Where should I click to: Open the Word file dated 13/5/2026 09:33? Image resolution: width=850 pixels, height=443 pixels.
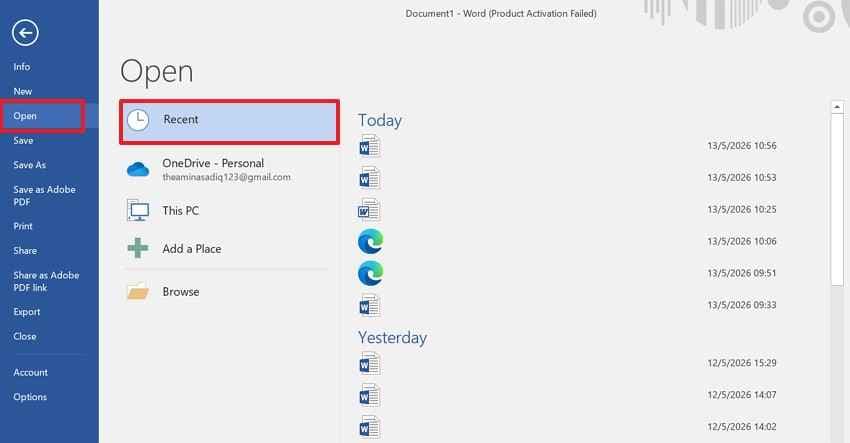point(370,305)
